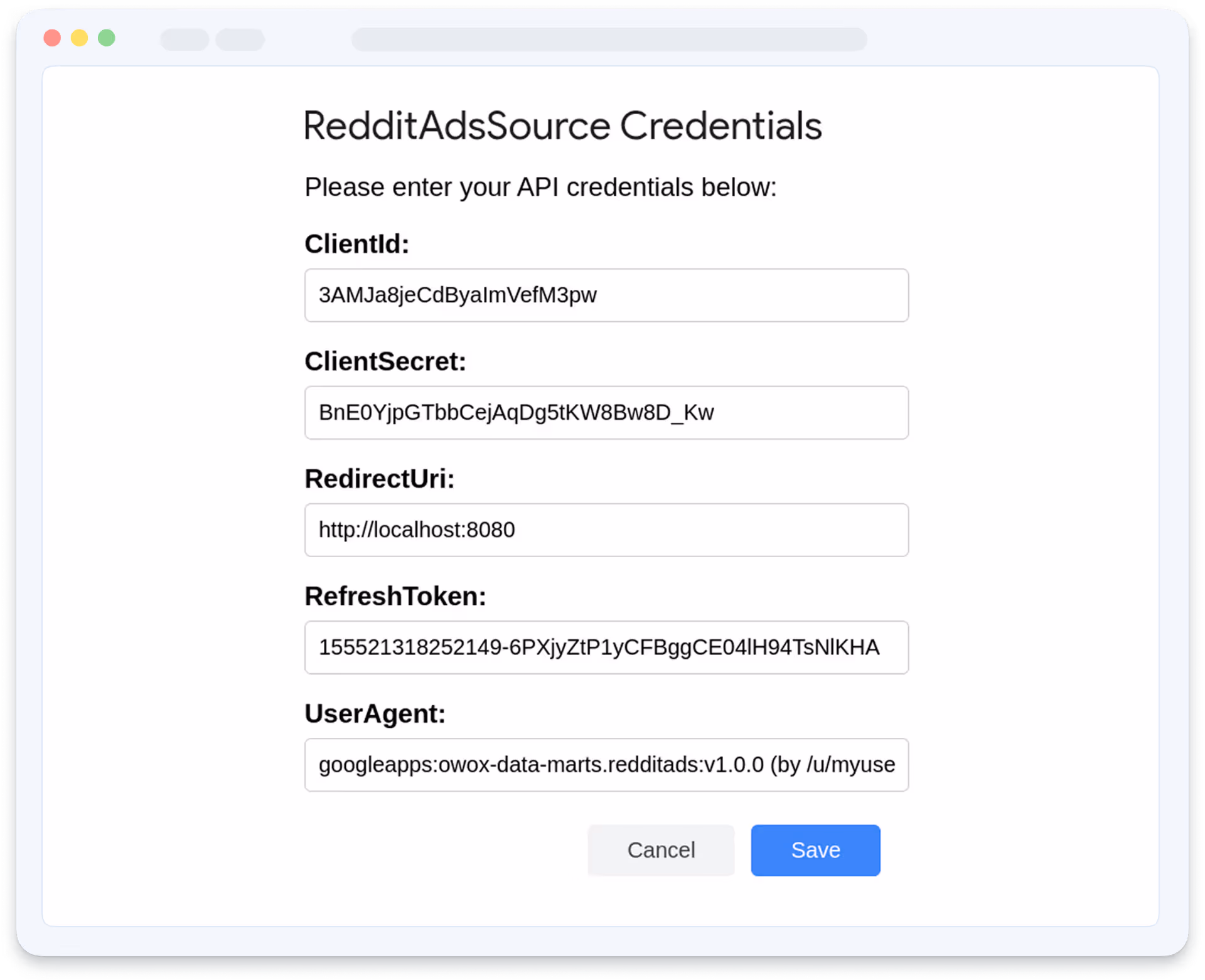Click the UserAgent input box
Screen dimensions: 1205x980
pyautogui.click(x=606, y=764)
